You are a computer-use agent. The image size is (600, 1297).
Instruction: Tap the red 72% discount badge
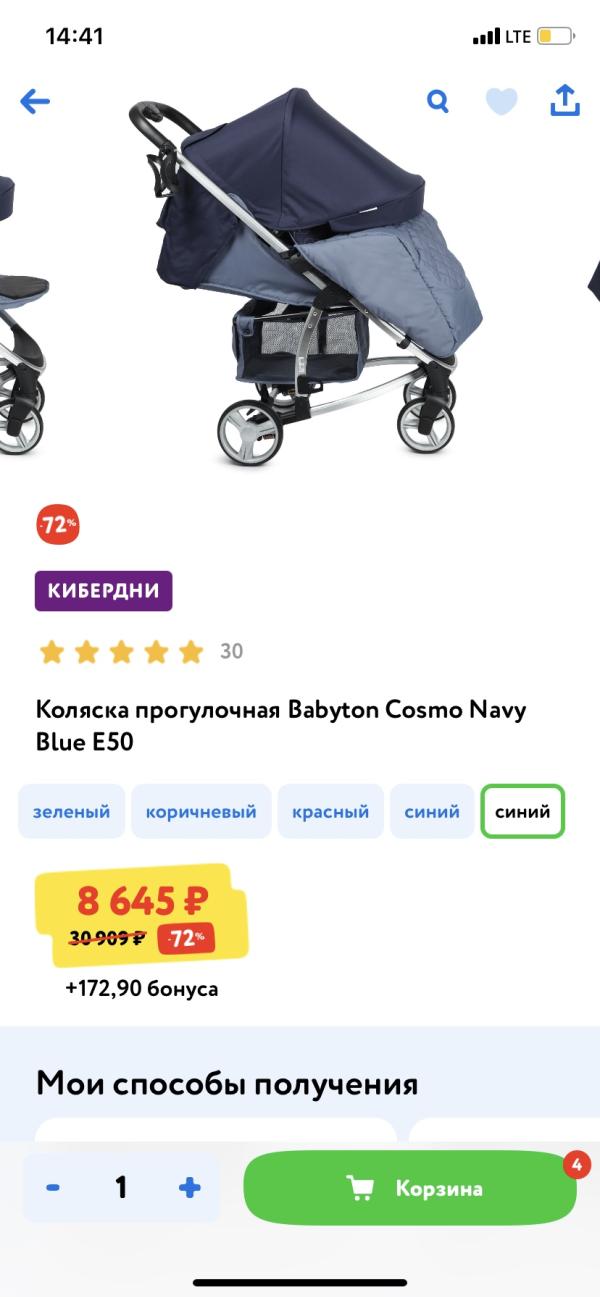(x=58, y=524)
